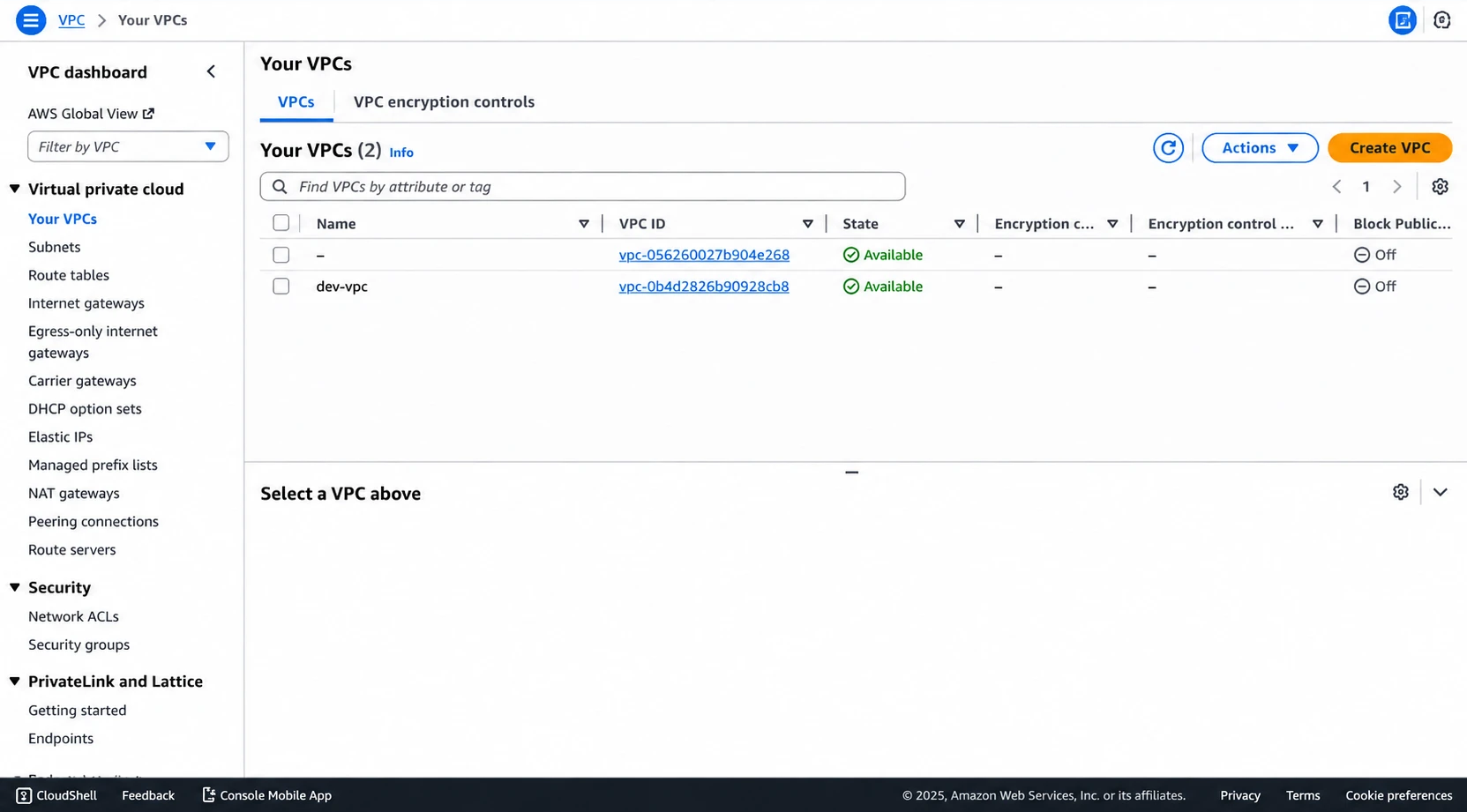Check the dev-vpc row checkbox
The height and width of the screenshot is (812, 1467).
point(281,287)
